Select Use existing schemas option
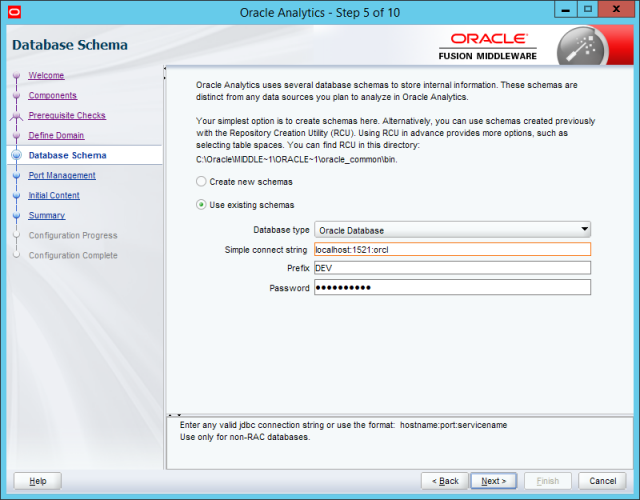 [x=201, y=204]
